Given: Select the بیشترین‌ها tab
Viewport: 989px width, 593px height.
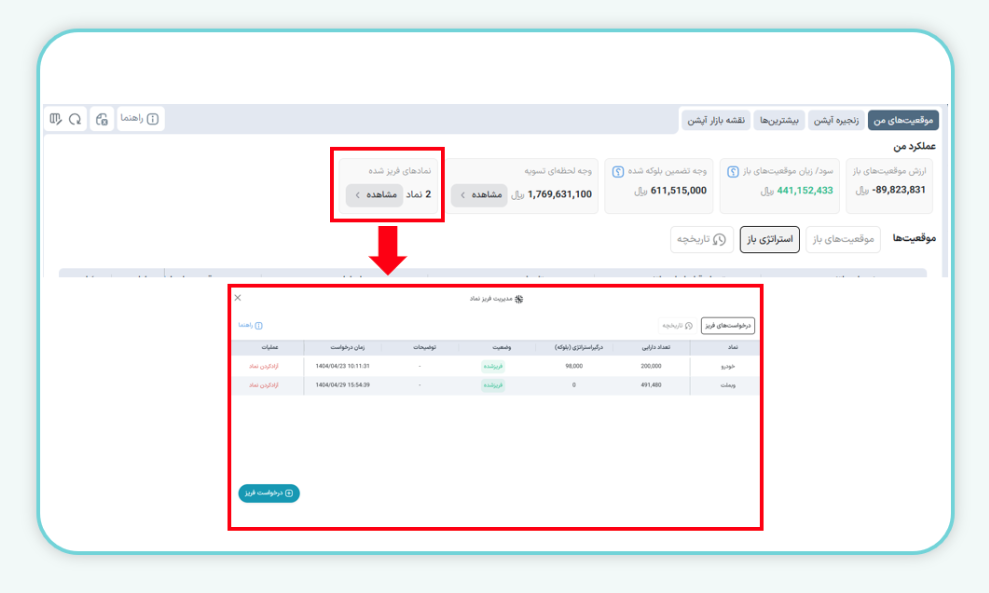Looking at the screenshot, I should (778, 120).
